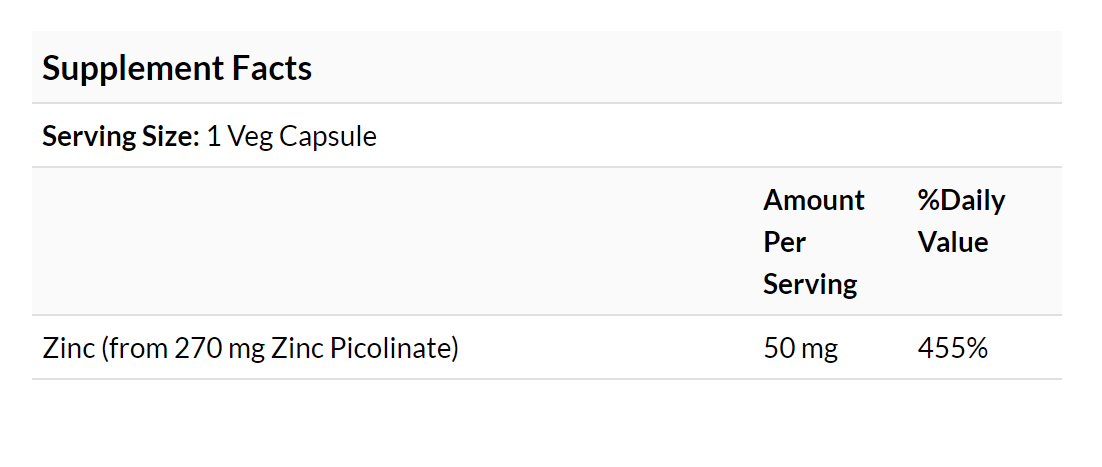Screen dimensions: 1102x467
Task: Click the 455% daily value cell
Action: (953, 348)
